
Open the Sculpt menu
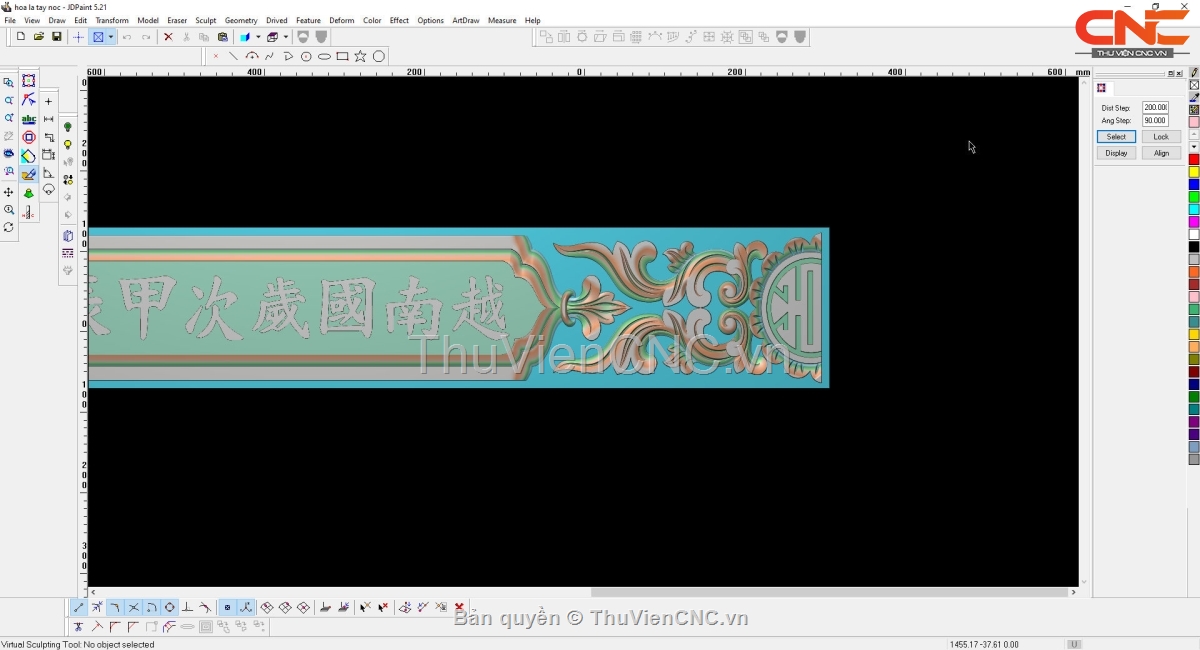click(205, 20)
